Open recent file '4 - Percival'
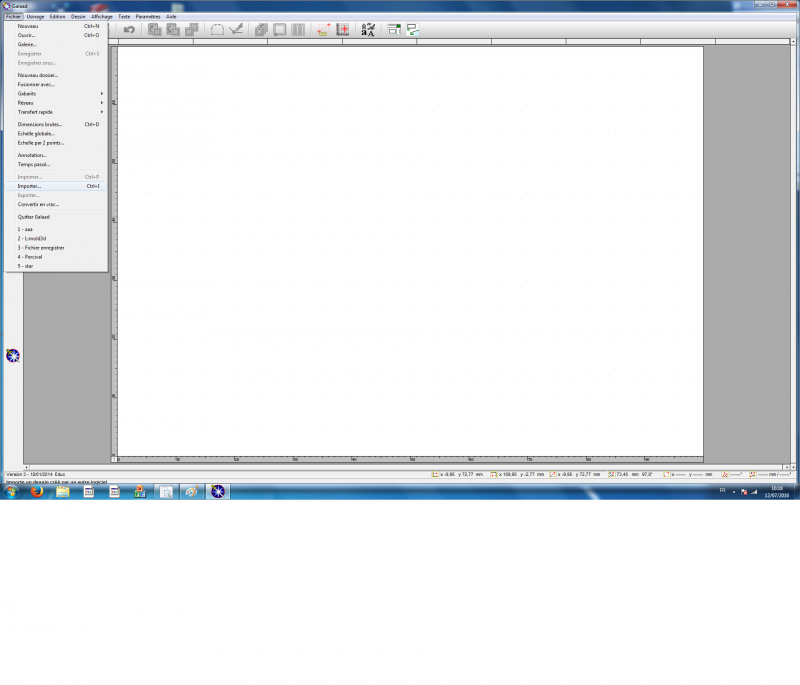The height and width of the screenshot is (685, 800). (x=30, y=257)
